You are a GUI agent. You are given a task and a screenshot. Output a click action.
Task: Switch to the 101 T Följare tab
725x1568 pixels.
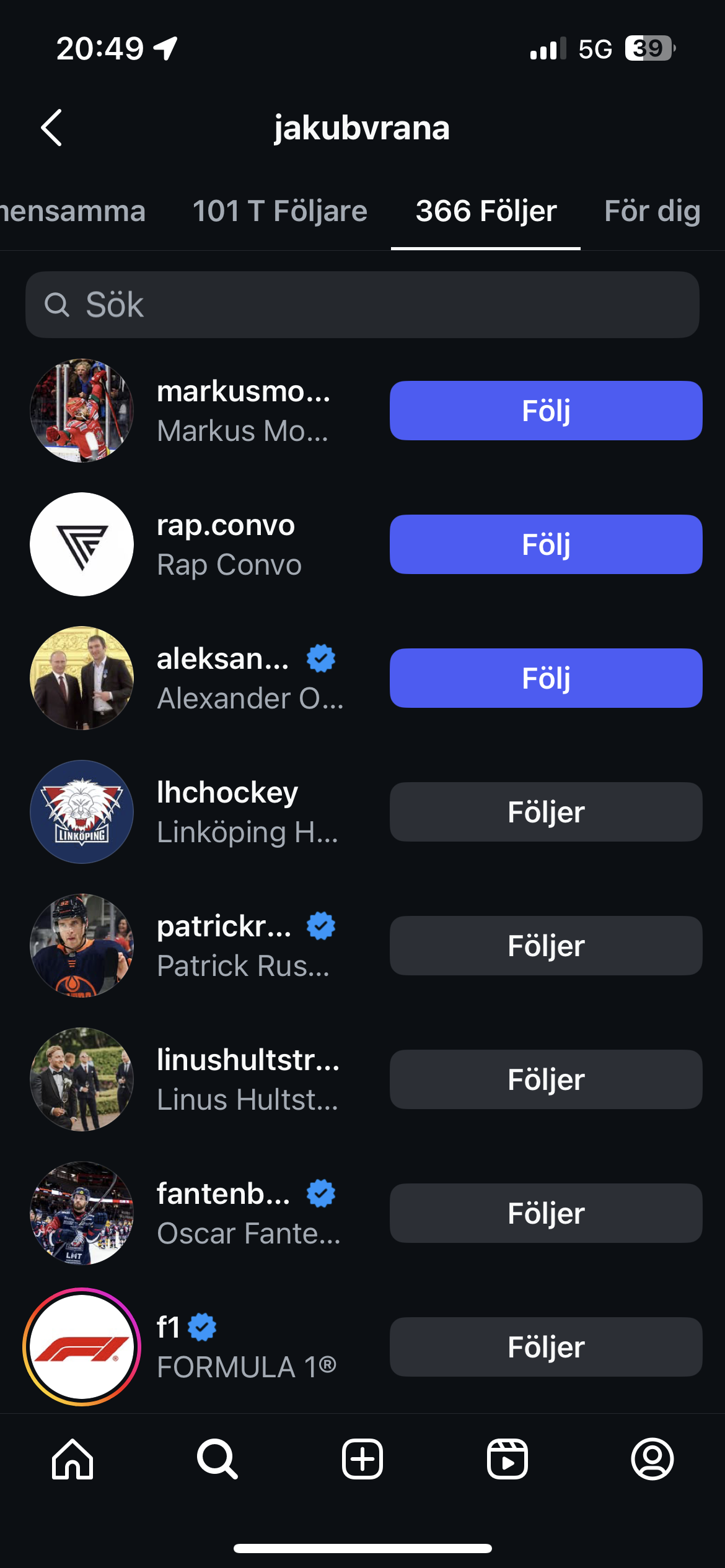[x=279, y=211]
